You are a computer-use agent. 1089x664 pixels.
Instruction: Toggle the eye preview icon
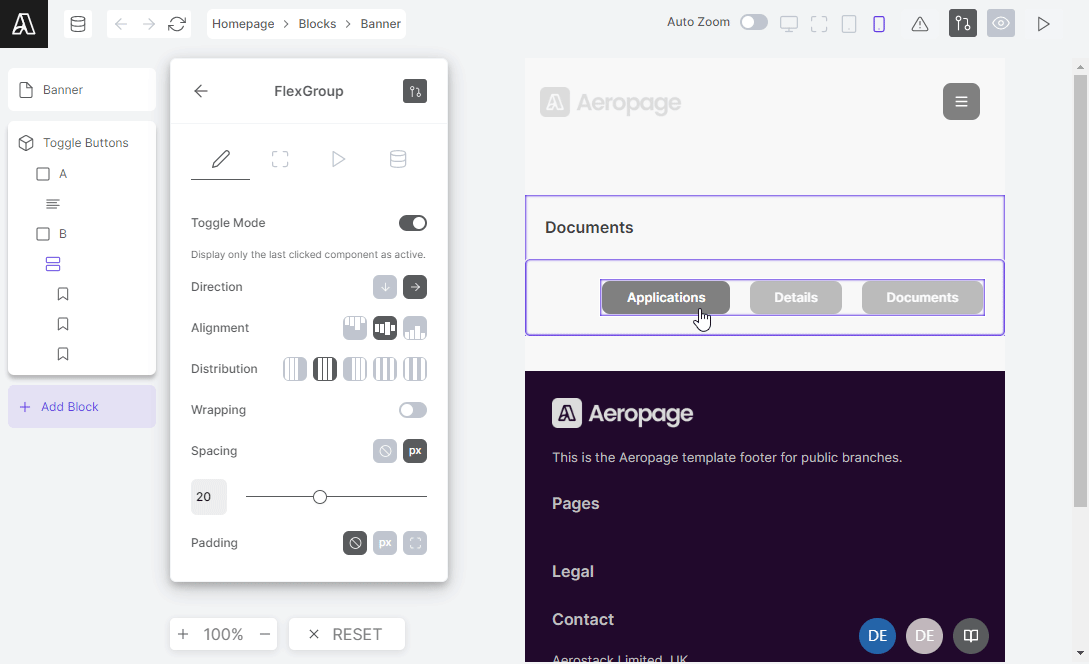click(1001, 24)
